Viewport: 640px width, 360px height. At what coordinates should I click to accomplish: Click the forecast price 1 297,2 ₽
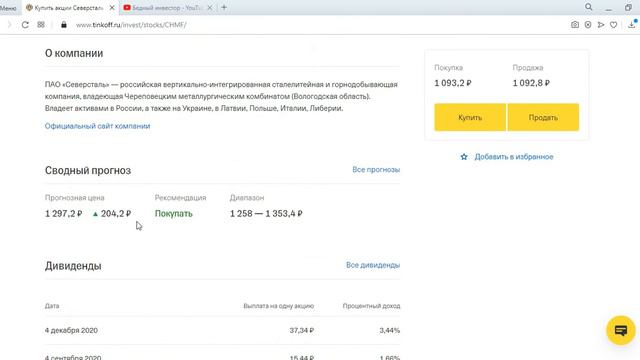(64, 213)
